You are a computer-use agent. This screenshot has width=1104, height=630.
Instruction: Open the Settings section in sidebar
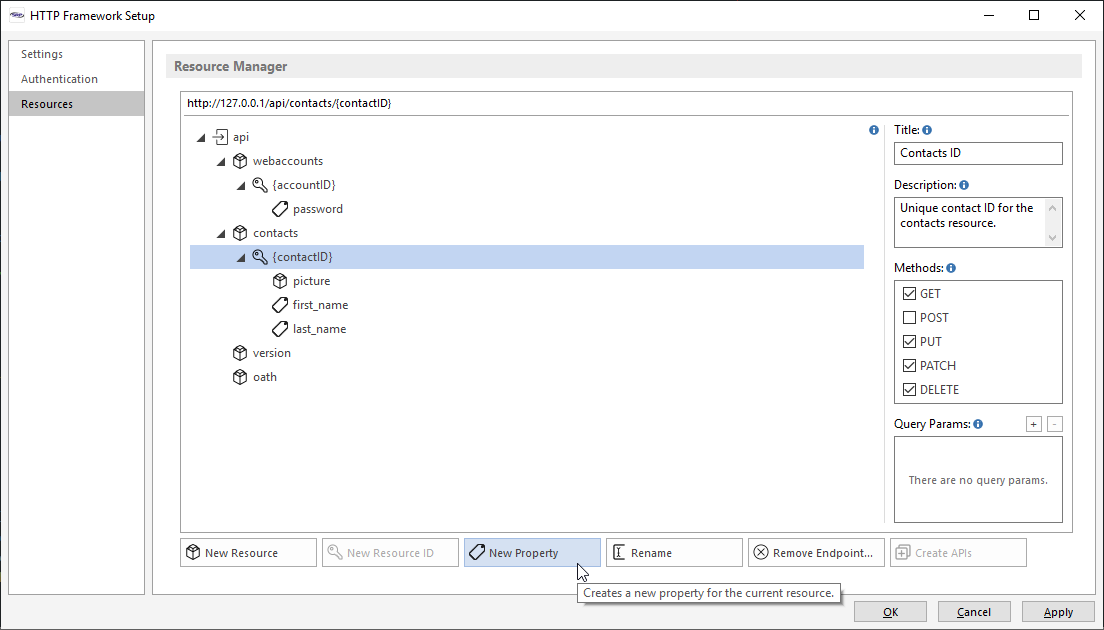tap(42, 54)
